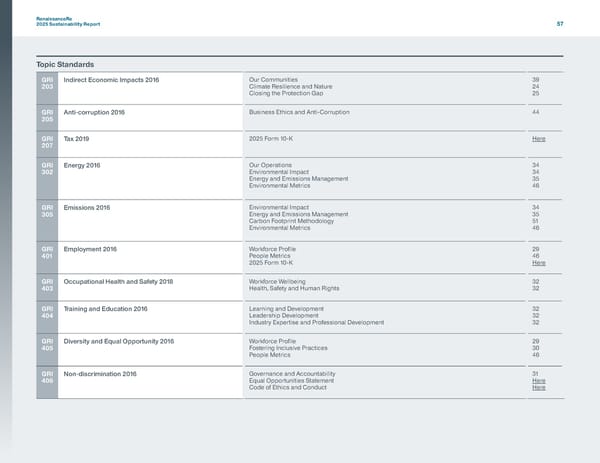
Task: Select the 'GRI 302' code cell
Action: (47, 178)
